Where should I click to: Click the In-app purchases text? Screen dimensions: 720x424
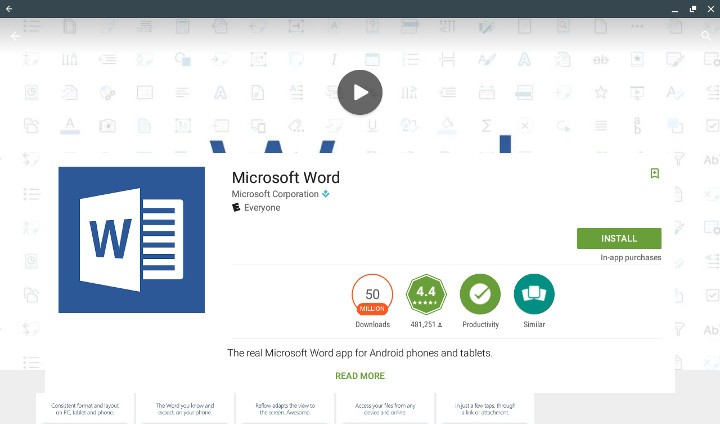630,258
